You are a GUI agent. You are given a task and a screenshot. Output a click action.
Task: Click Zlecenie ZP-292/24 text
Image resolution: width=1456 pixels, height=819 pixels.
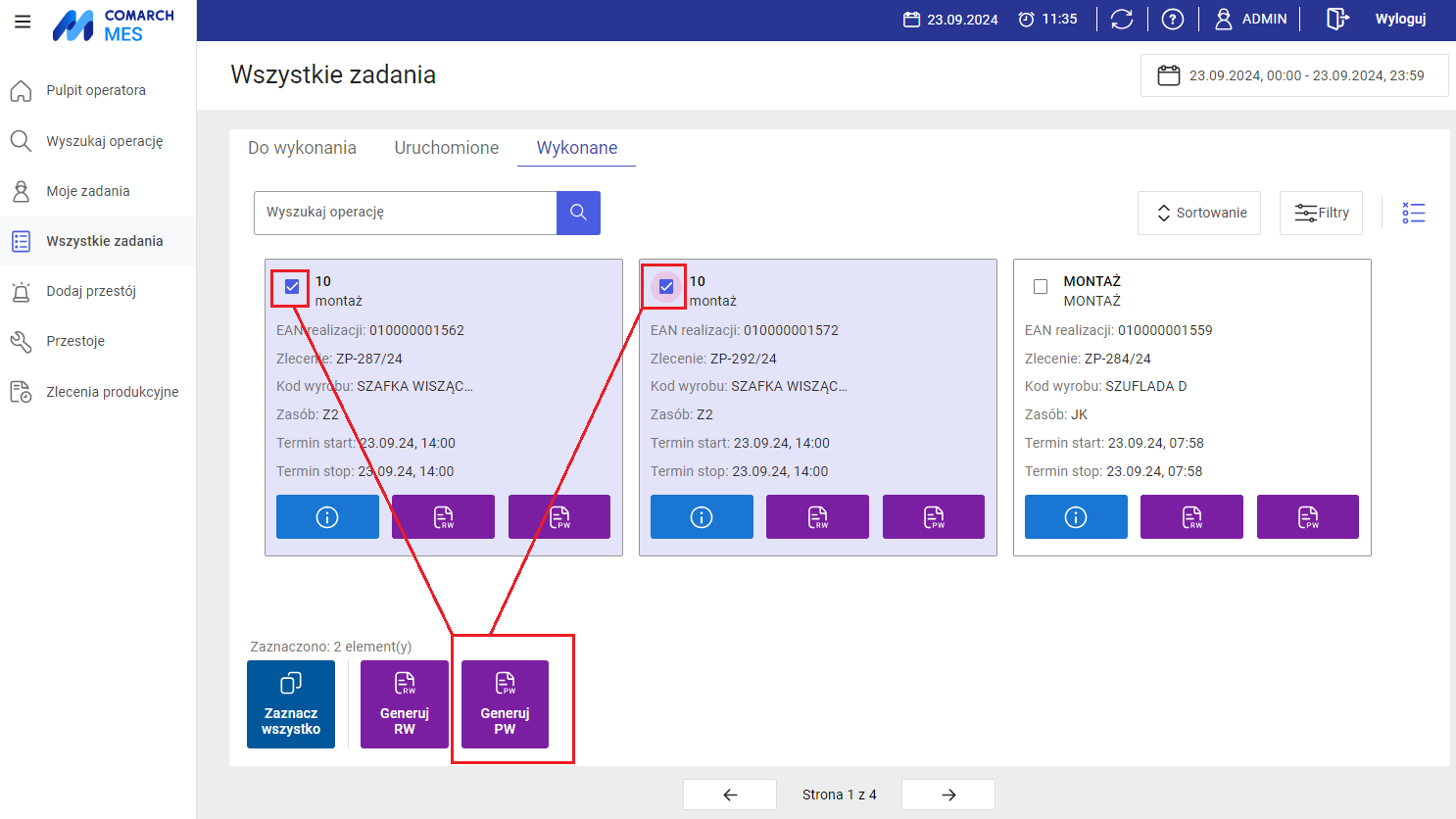coord(713,359)
